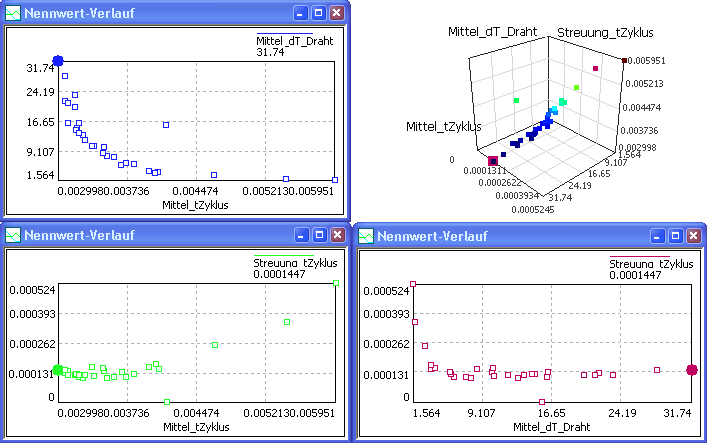Click the dark red point at 0.005951 in 3D plot
Screen dimensions: 707x443
pos(624,60)
